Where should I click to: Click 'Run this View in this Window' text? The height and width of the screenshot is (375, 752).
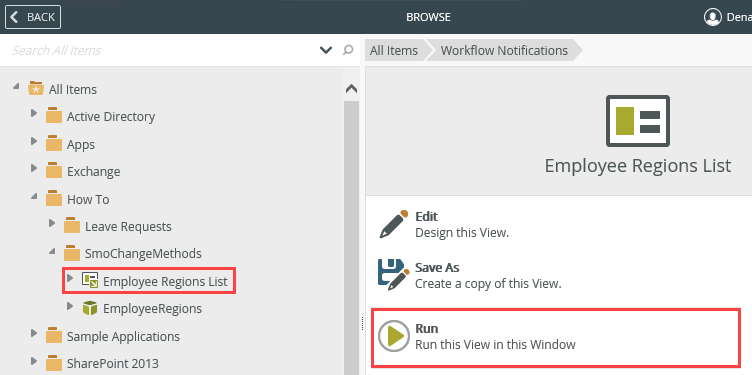(495, 345)
